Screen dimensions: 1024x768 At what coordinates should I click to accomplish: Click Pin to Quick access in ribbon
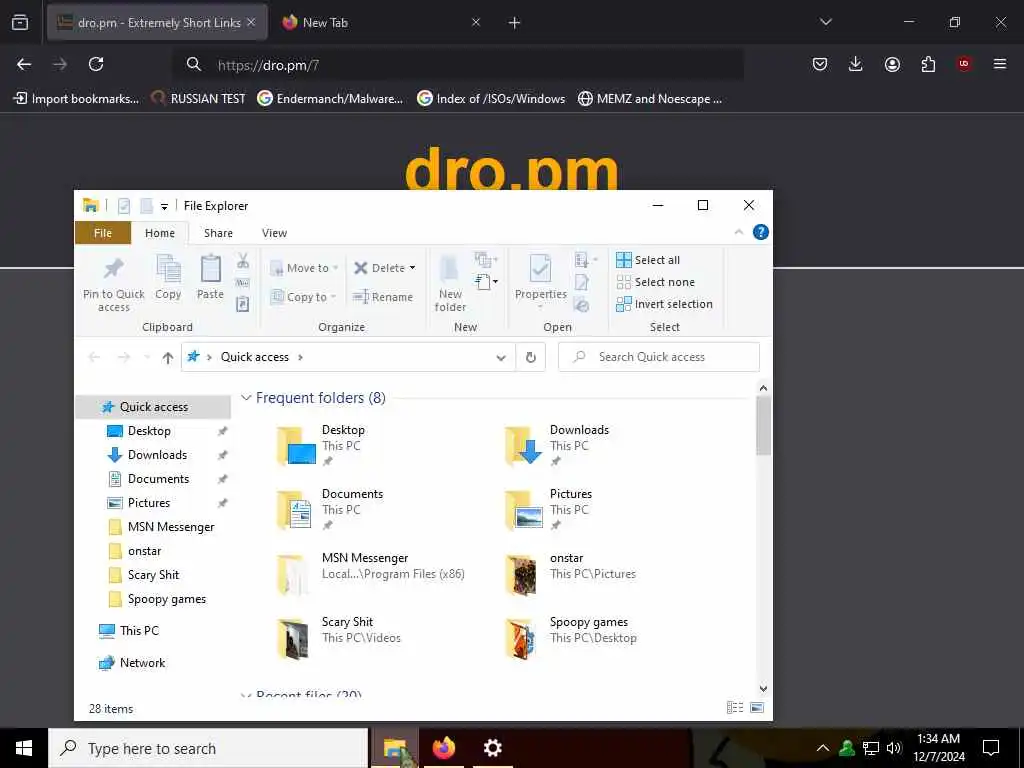(114, 283)
